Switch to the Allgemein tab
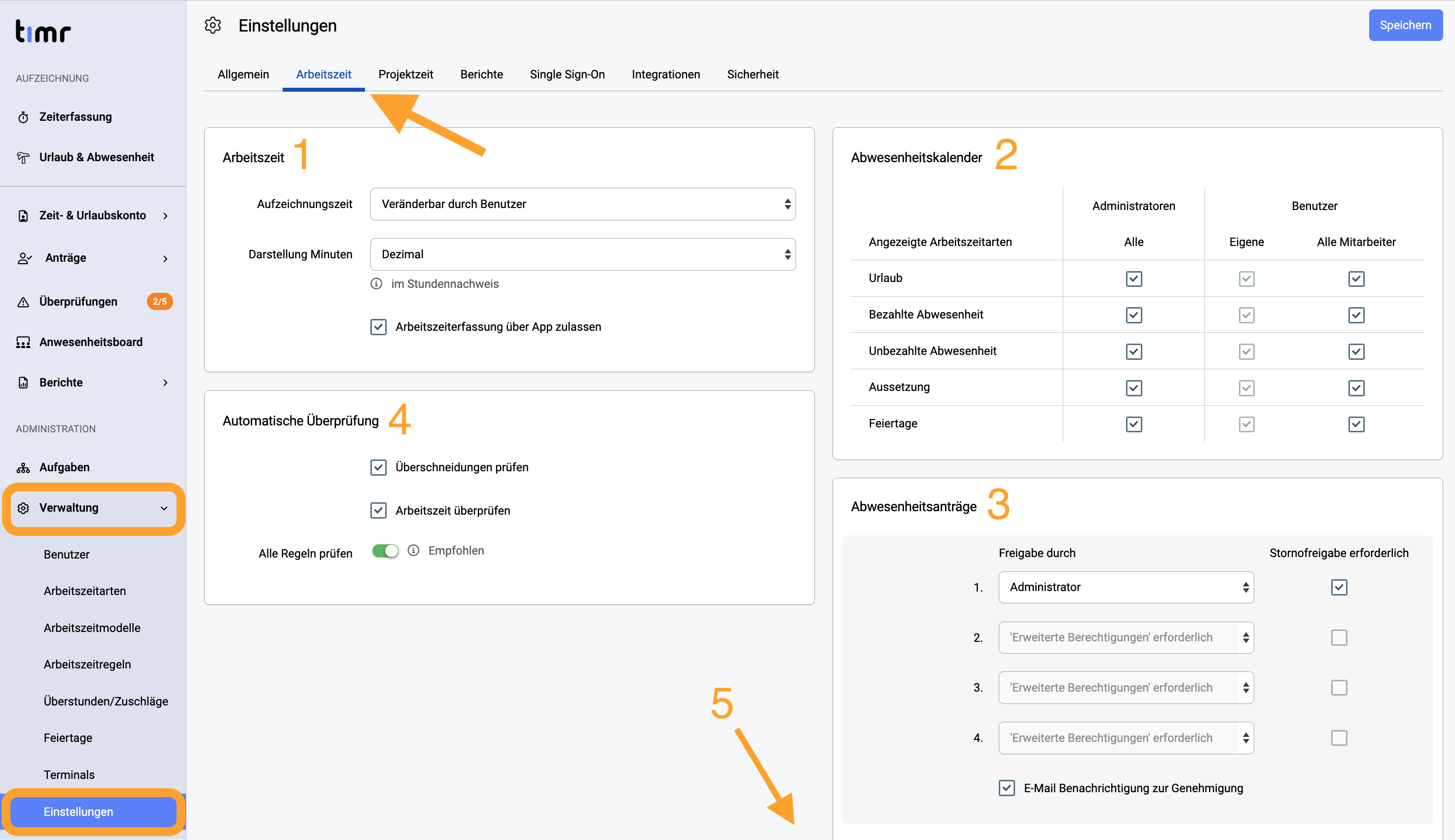The width and height of the screenshot is (1455, 840). pos(243,74)
